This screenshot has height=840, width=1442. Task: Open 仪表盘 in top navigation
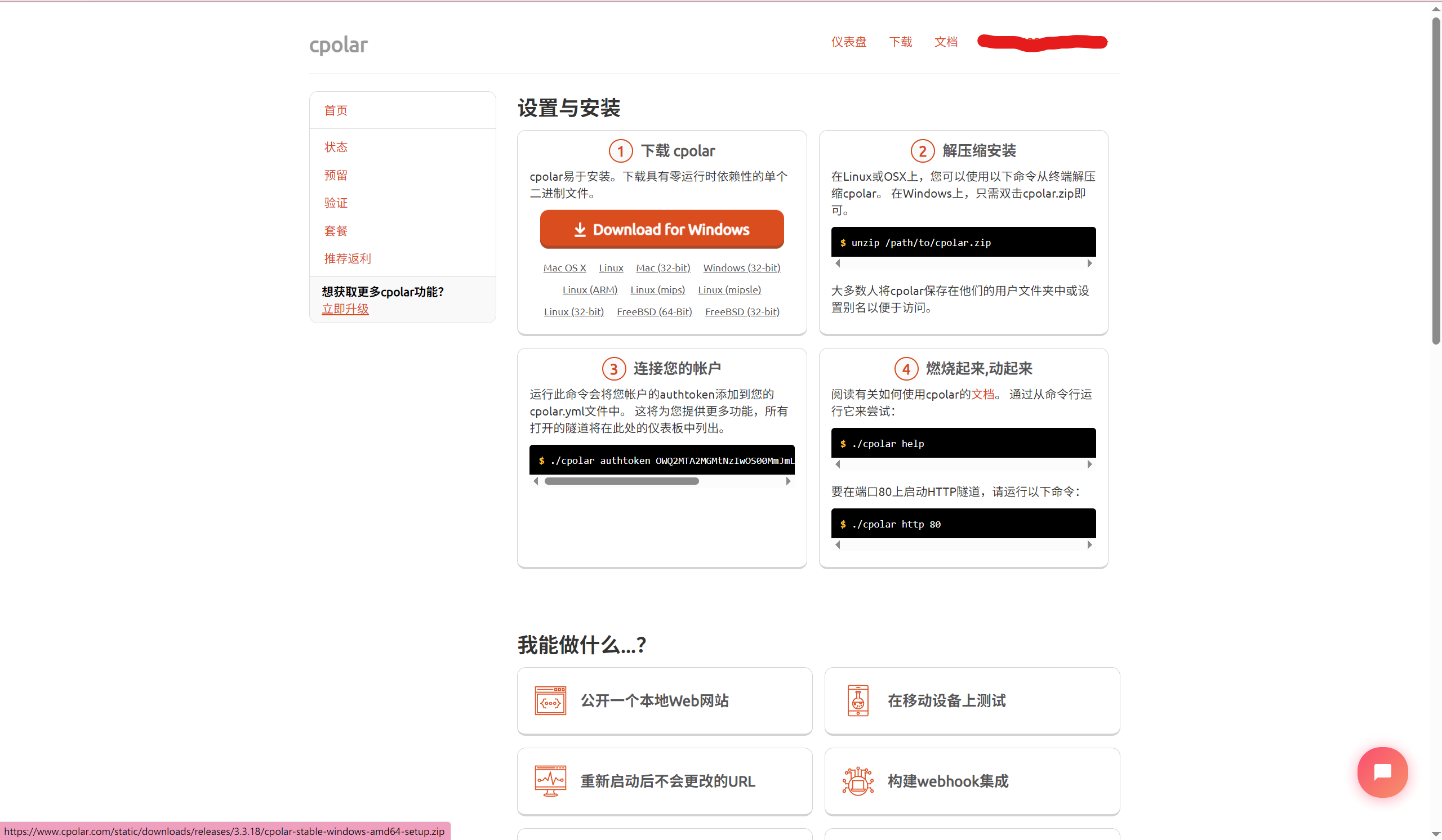tap(849, 42)
